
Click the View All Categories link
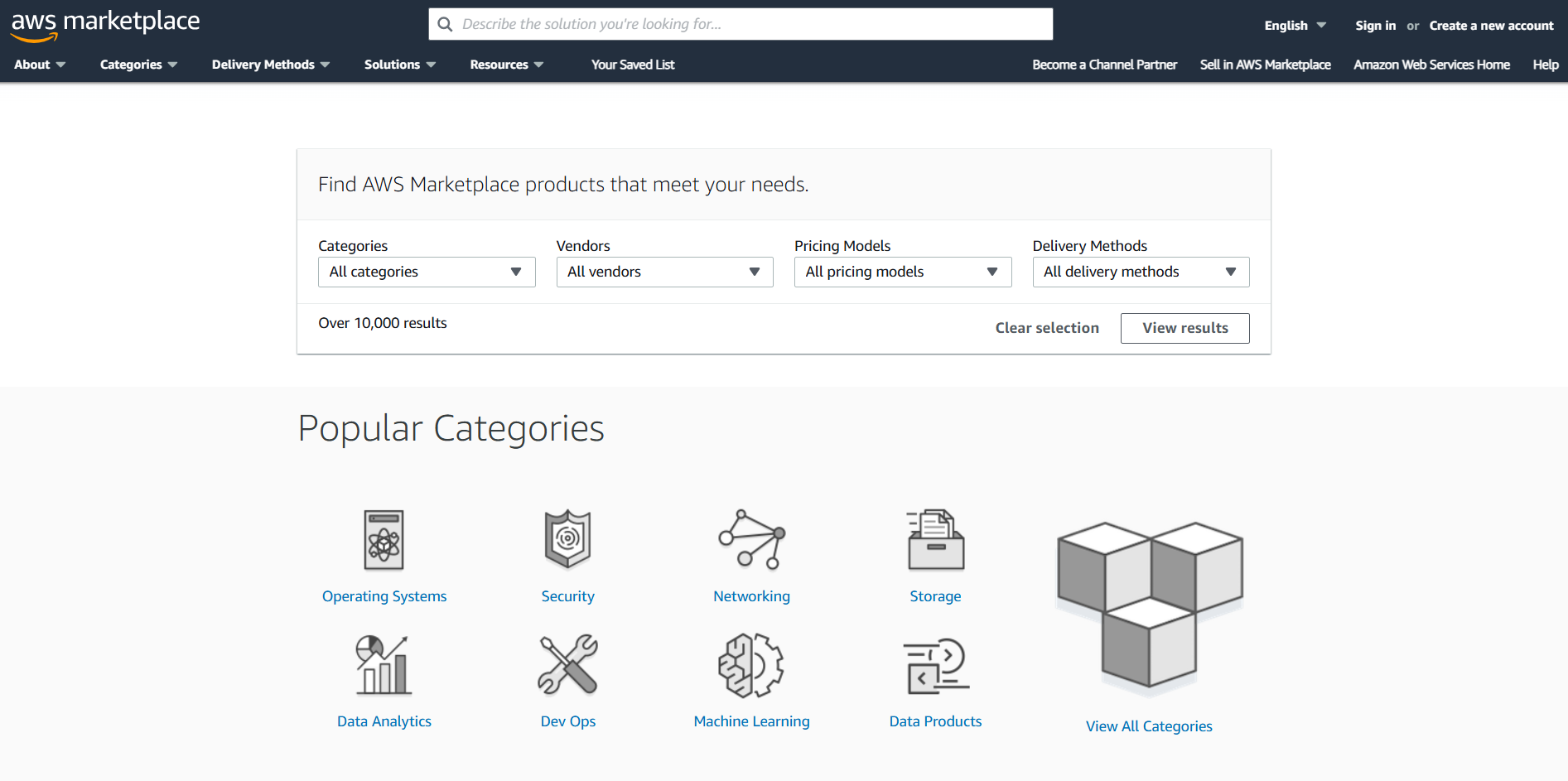pos(1149,726)
